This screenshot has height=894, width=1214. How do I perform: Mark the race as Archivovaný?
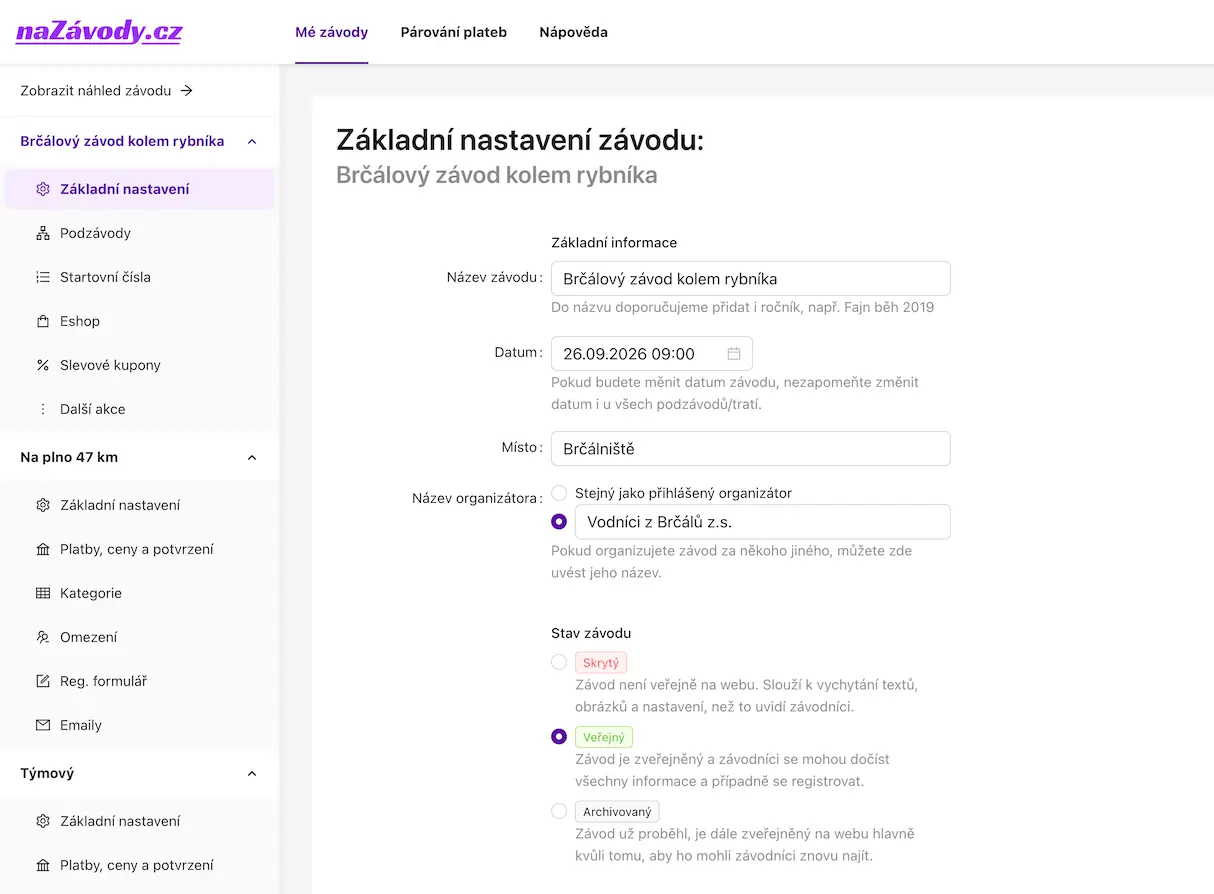pos(559,811)
